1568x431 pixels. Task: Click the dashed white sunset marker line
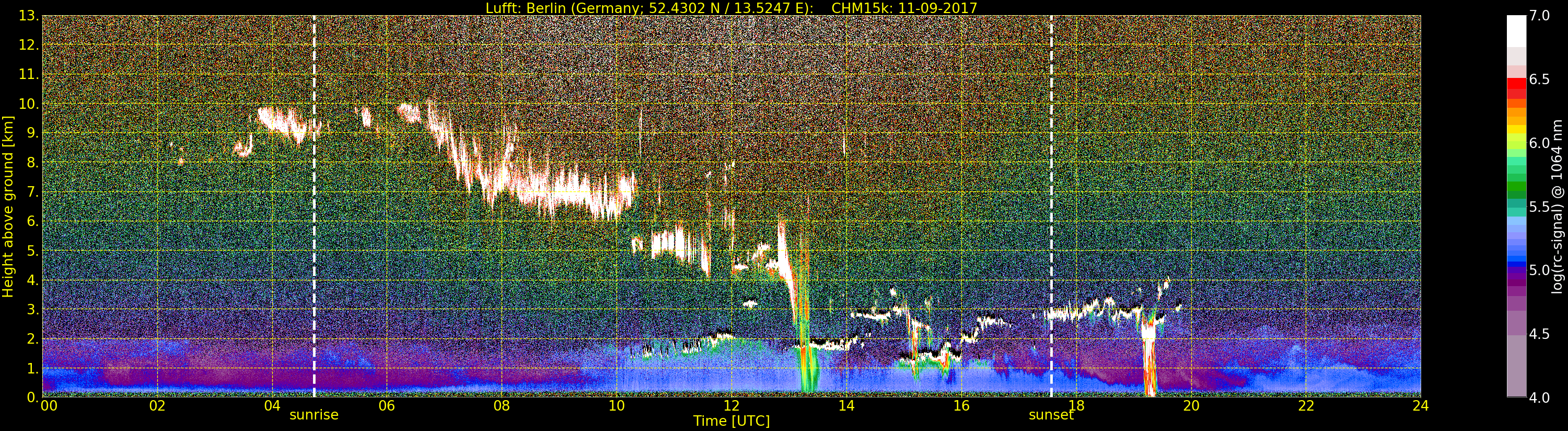[1051, 206]
